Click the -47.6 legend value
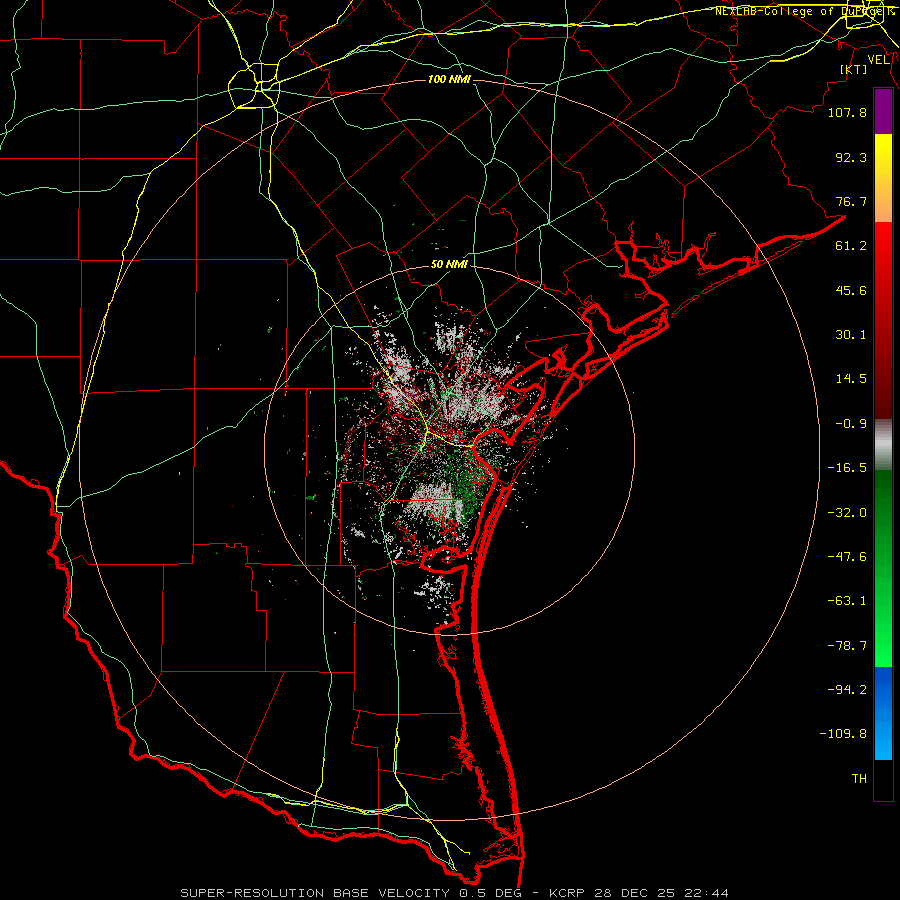 pyautogui.click(x=847, y=557)
